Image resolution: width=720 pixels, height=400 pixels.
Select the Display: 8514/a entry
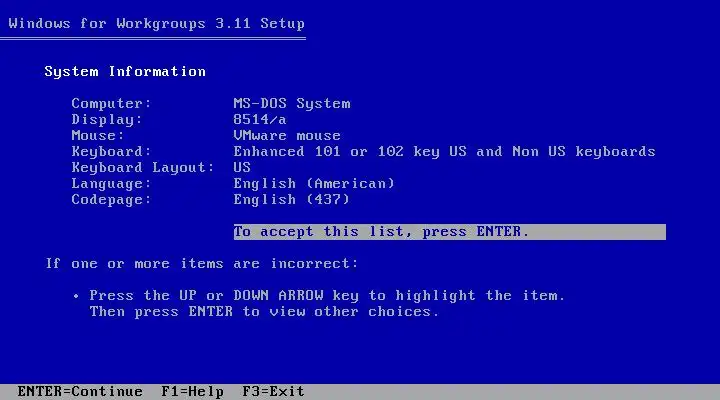click(x=179, y=119)
